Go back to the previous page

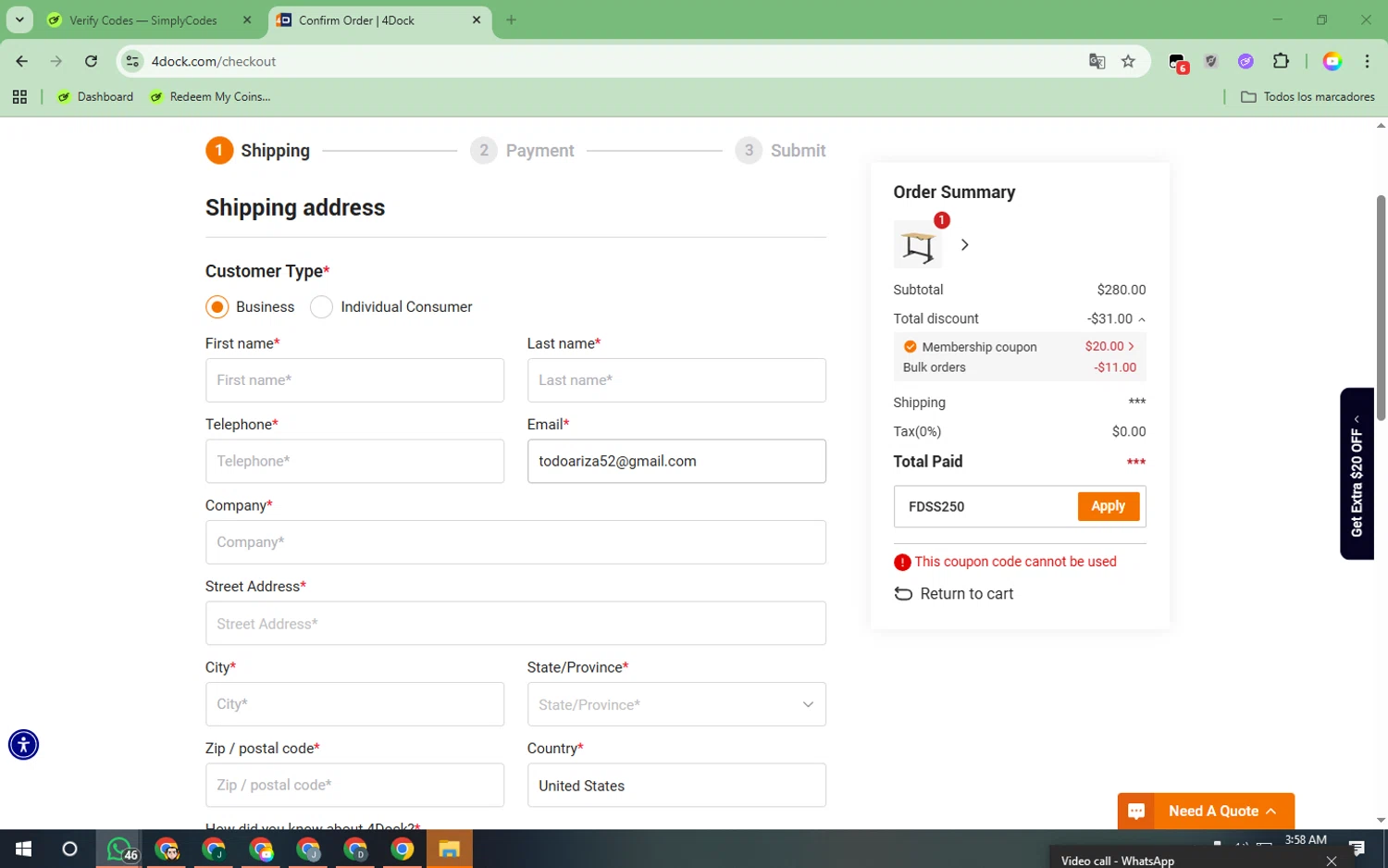(22, 61)
